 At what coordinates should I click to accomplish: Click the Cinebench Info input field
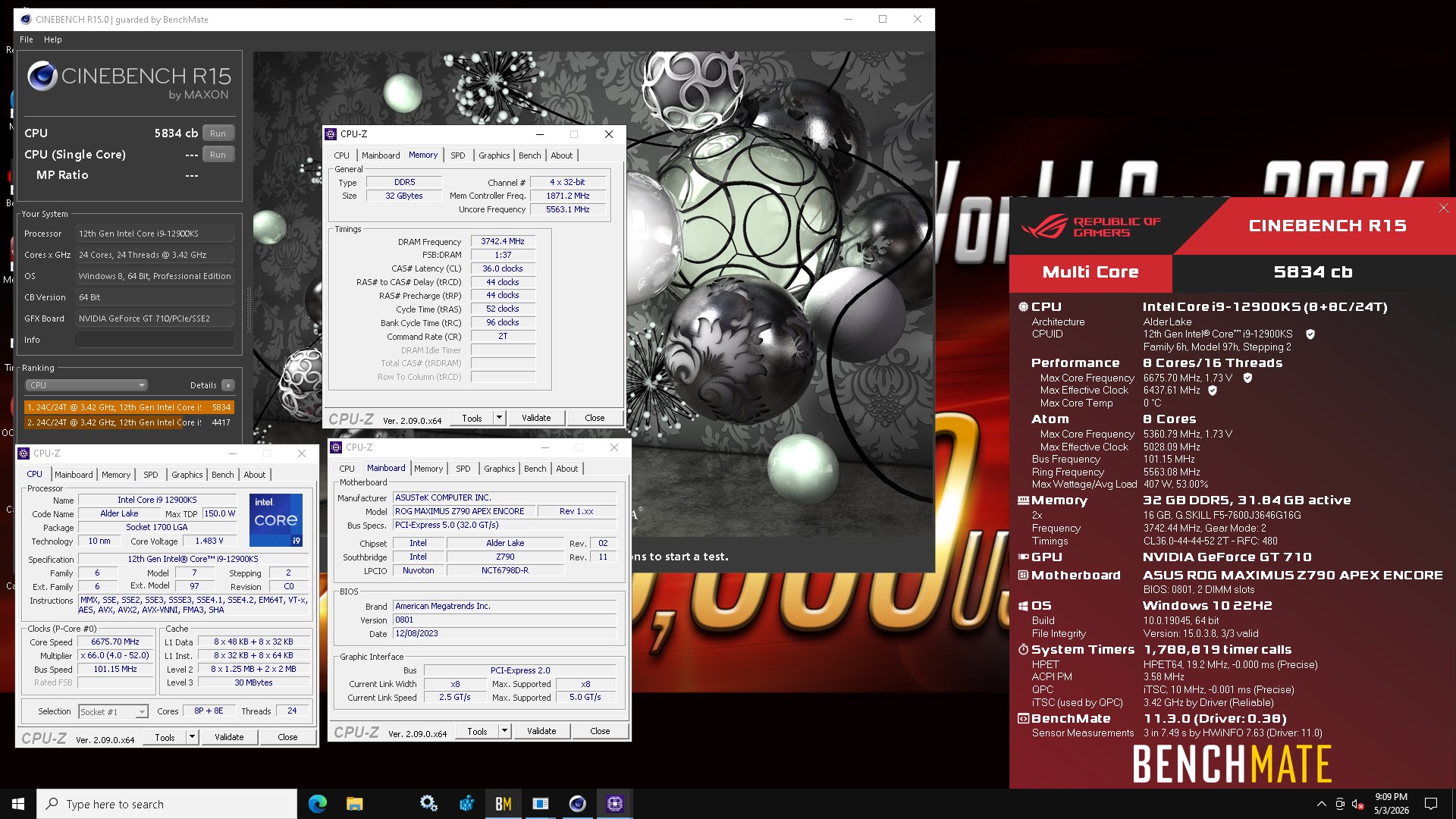155,340
